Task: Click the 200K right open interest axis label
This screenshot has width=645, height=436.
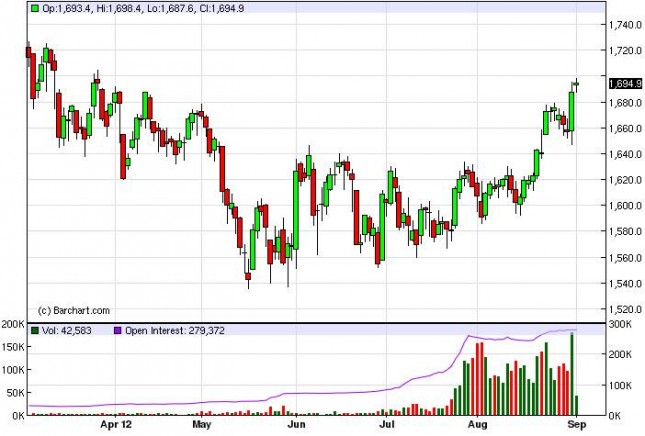Action: pyautogui.click(x=620, y=355)
